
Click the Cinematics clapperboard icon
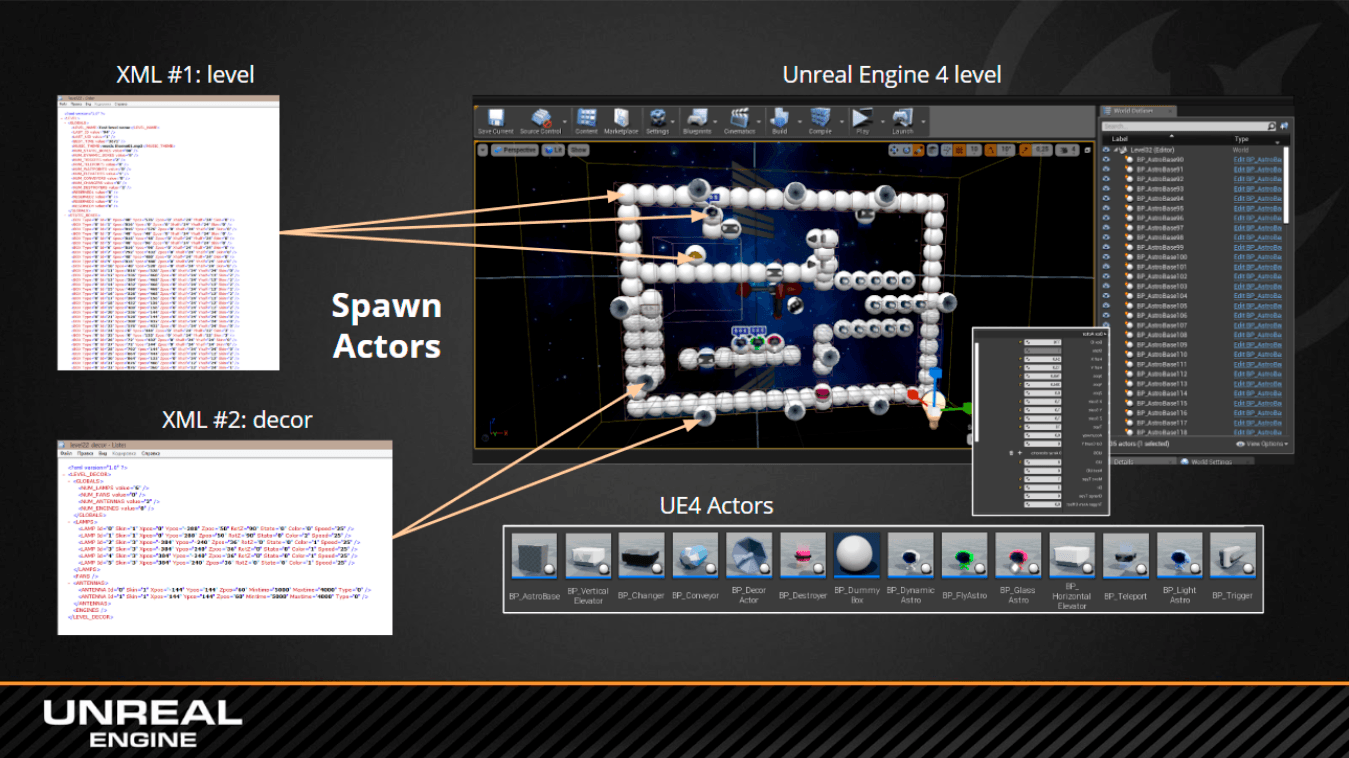click(x=740, y=117)
